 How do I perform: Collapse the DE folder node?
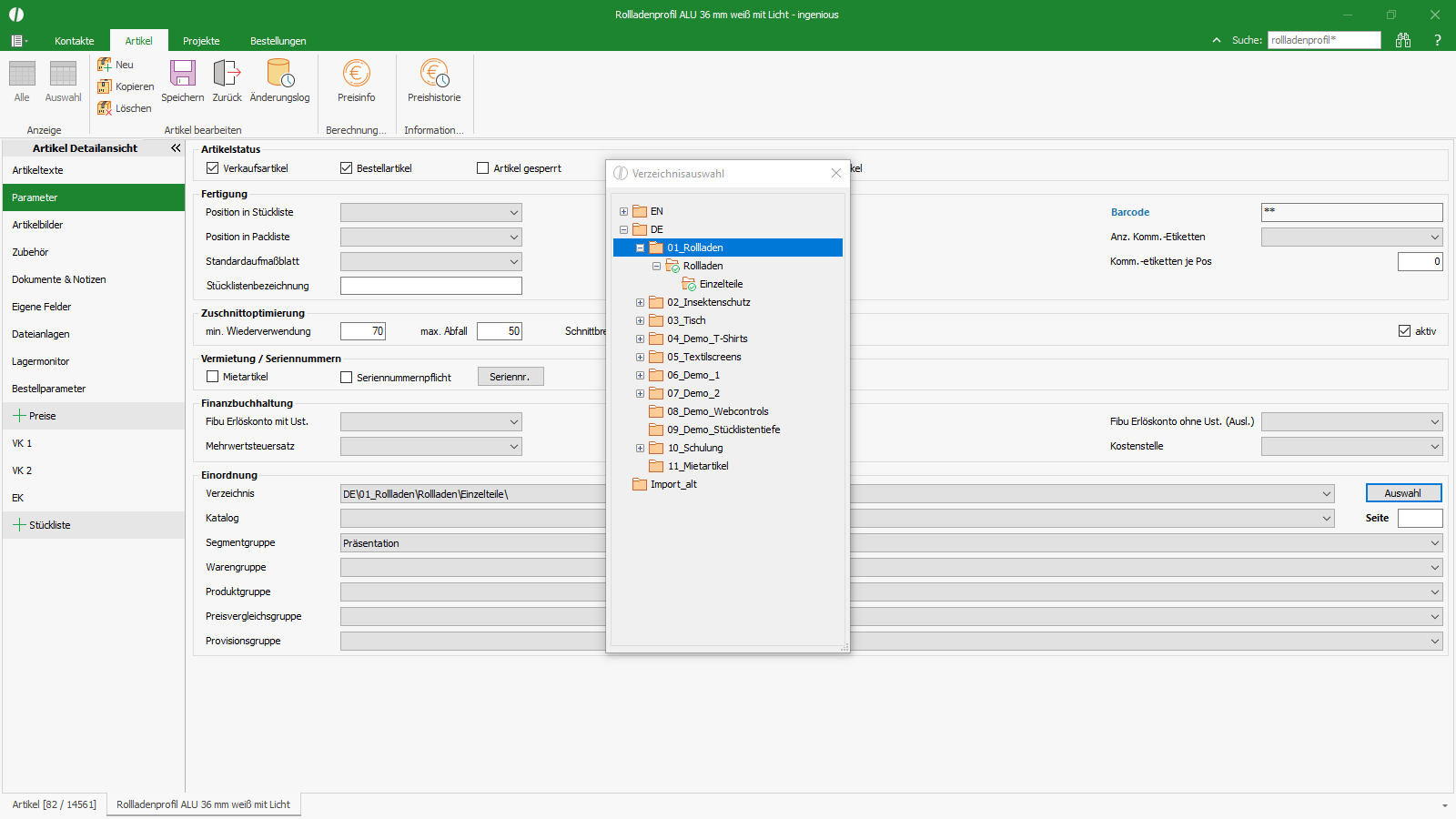click(x=623, y=229)
